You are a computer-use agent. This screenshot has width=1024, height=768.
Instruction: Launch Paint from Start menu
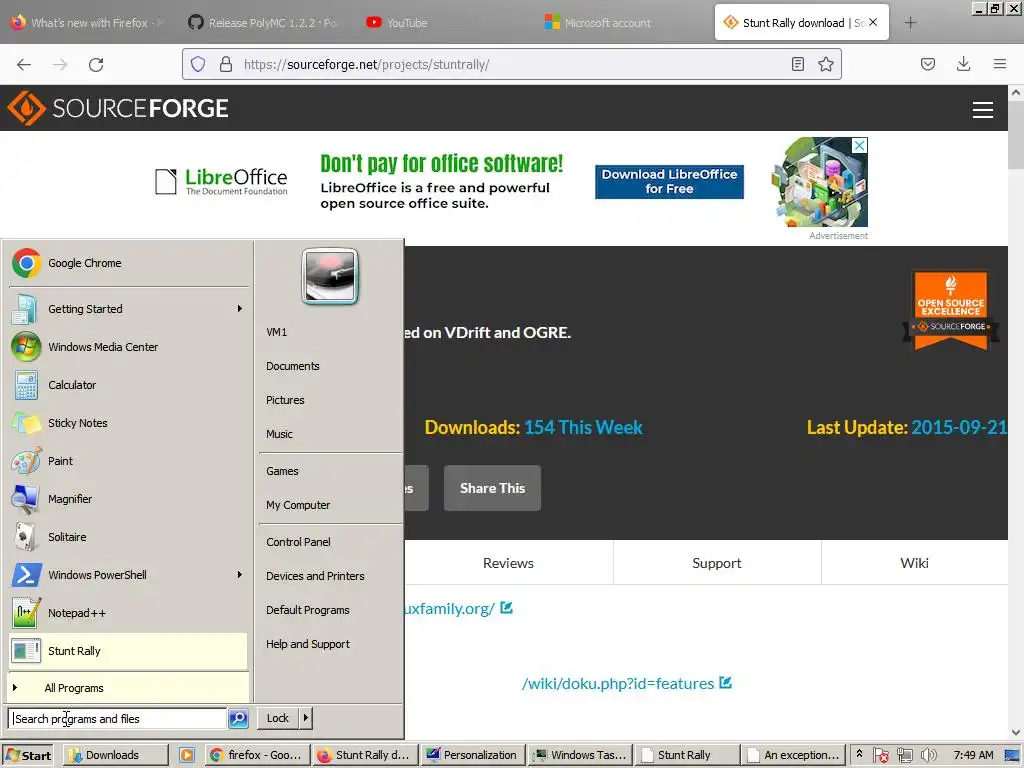point(128,461)
